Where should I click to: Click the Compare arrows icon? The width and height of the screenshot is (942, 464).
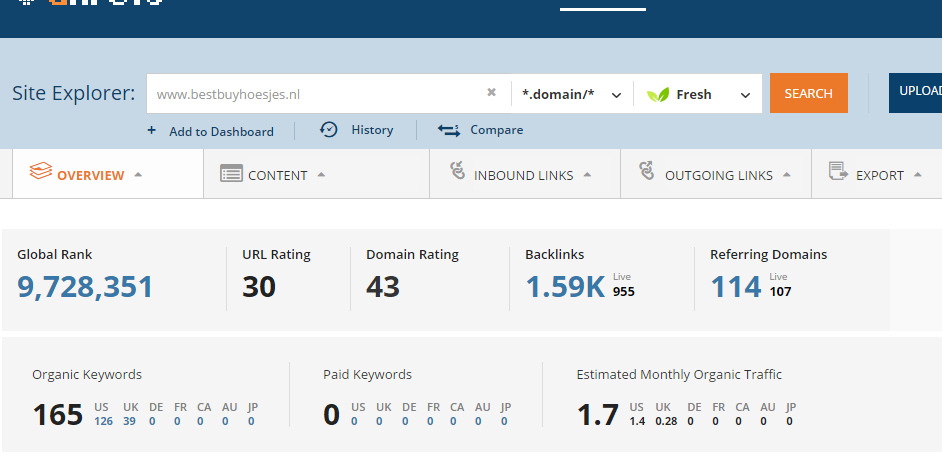(x=449, y=130)
